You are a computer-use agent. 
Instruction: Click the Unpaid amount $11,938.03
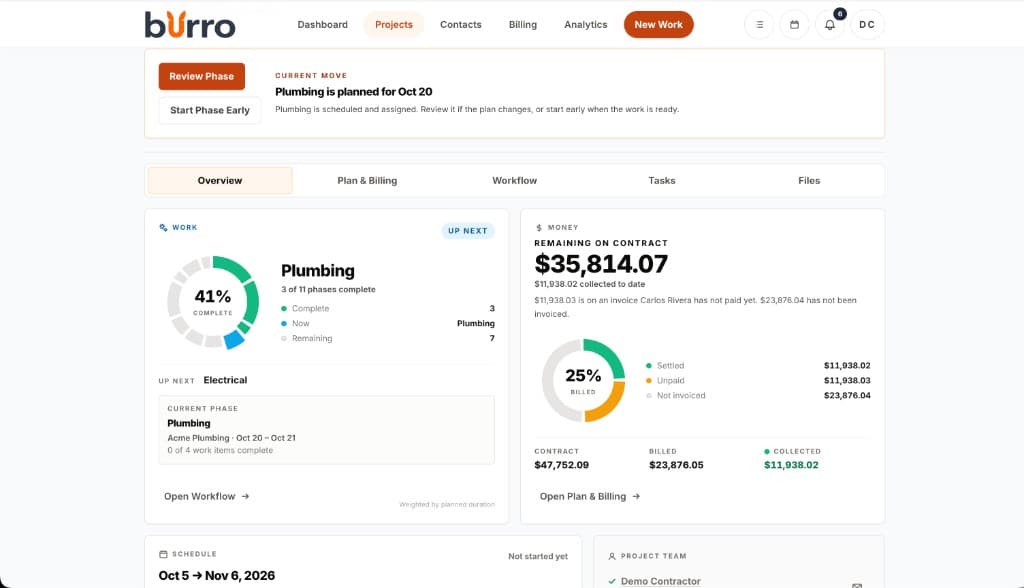[x=847, y=381]
